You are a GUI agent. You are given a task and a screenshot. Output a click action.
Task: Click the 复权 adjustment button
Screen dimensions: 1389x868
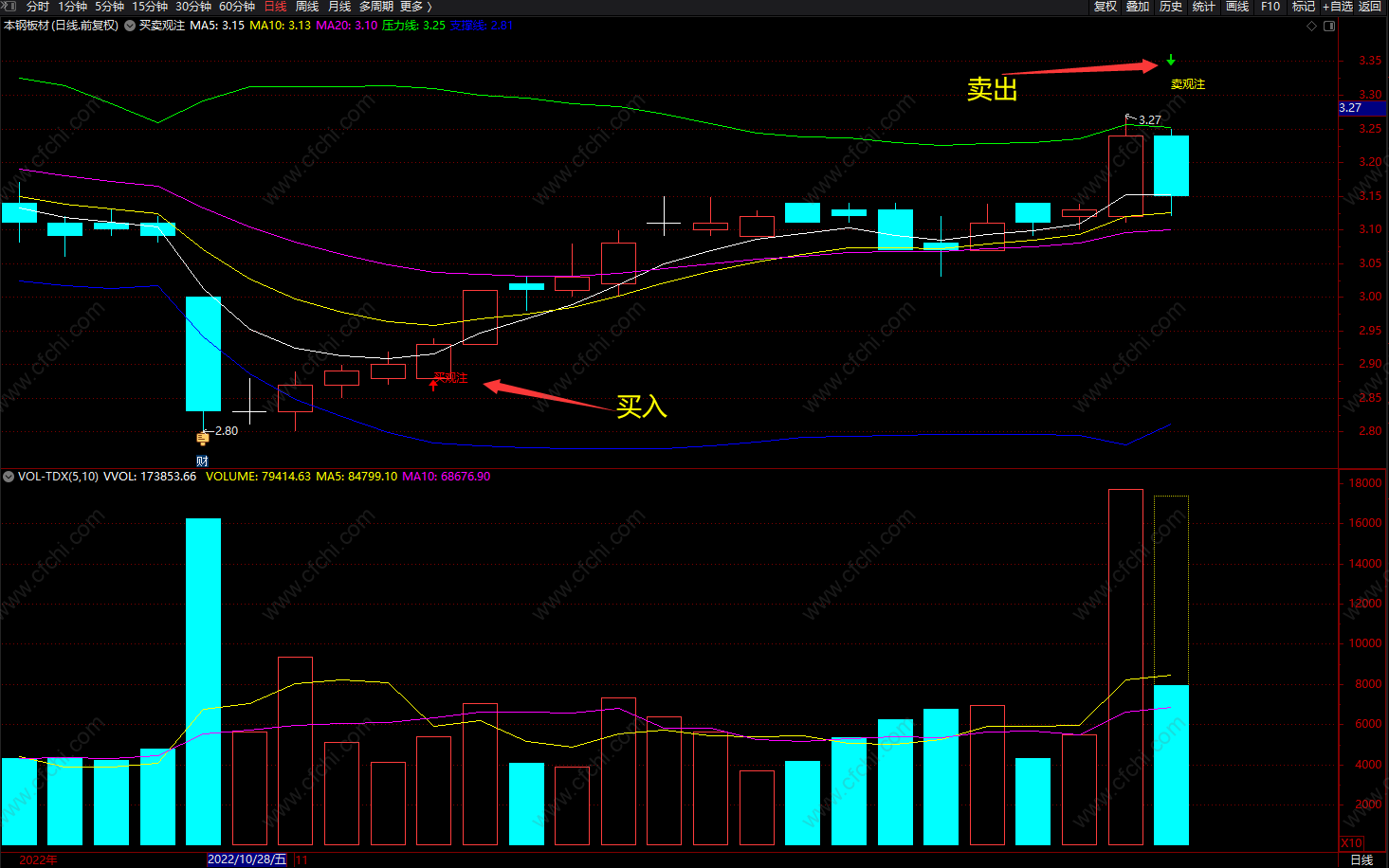click(x=1106, y=7)
